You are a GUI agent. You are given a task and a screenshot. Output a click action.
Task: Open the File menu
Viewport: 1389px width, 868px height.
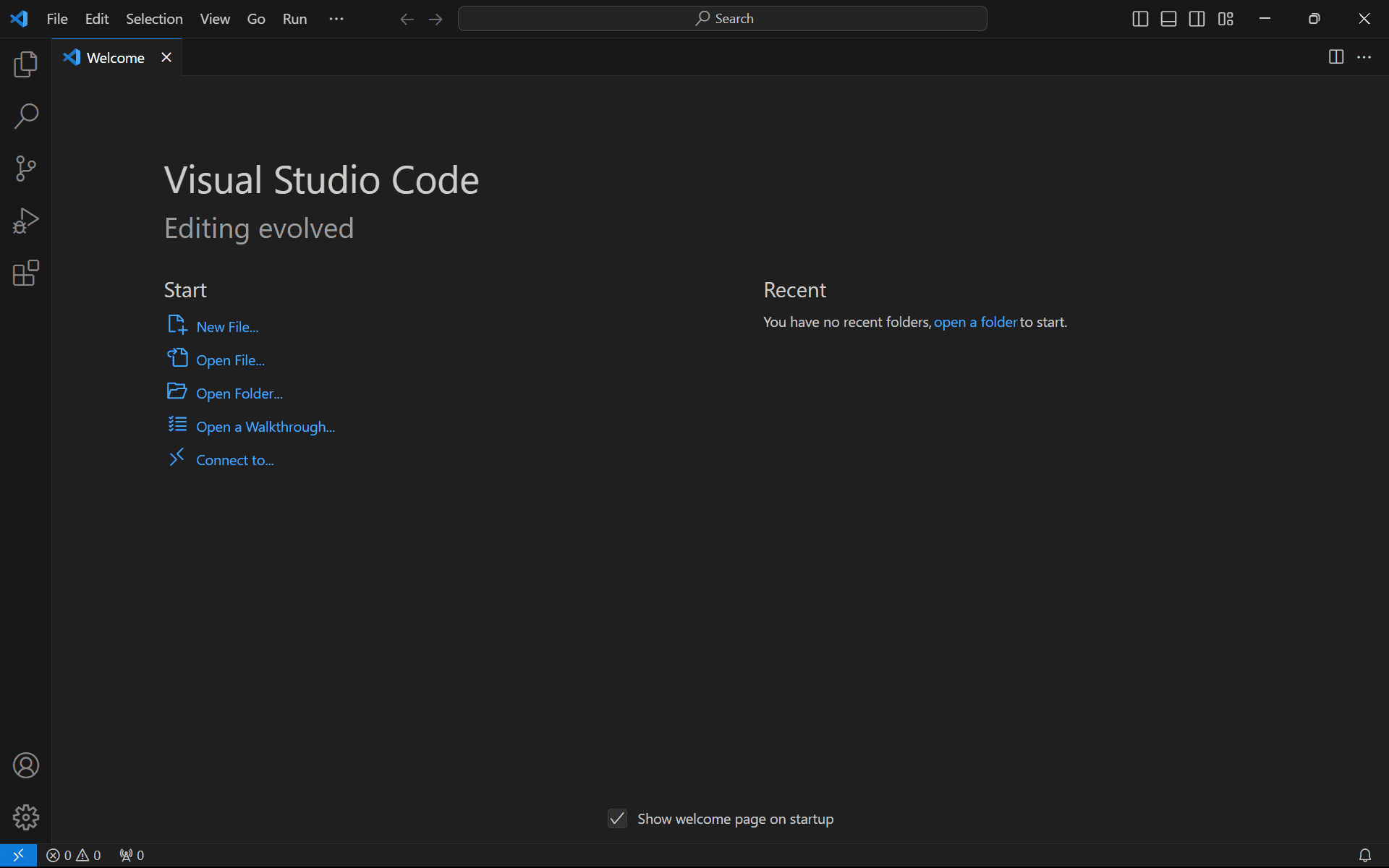56,19
